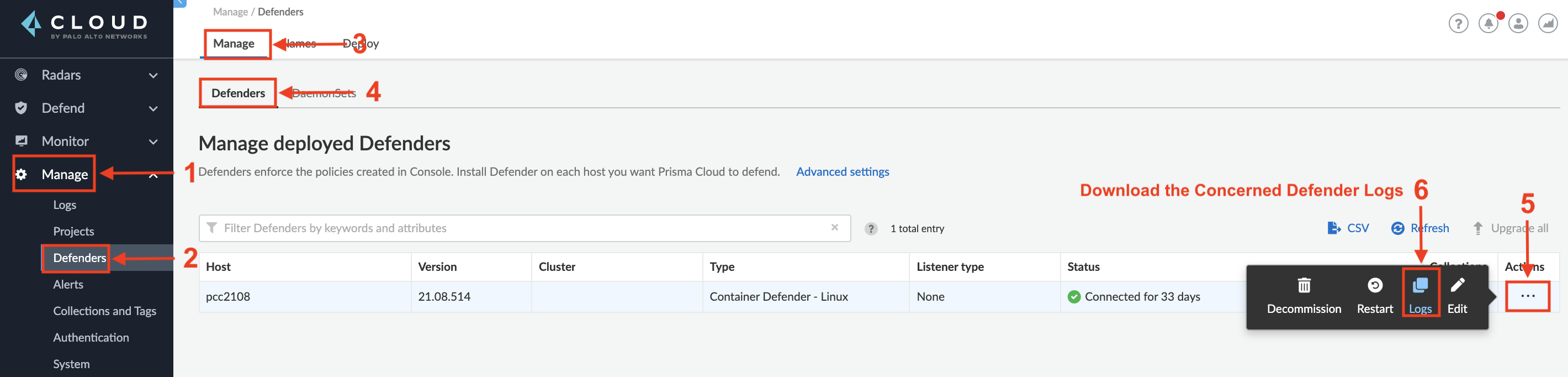Click the help question mark icon

coord(1458,24)
